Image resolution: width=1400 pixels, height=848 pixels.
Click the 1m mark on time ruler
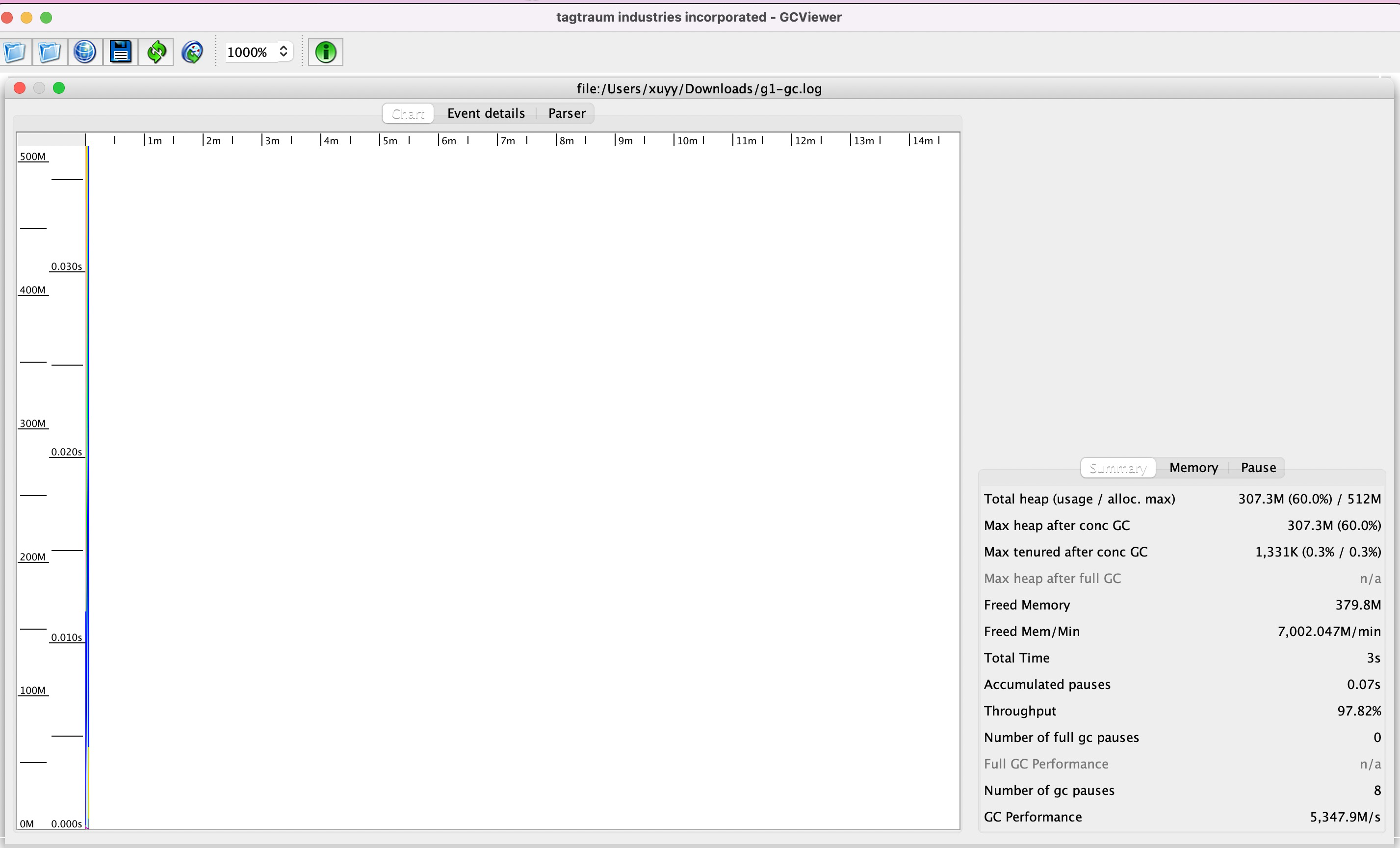click(x=154, y=140)
